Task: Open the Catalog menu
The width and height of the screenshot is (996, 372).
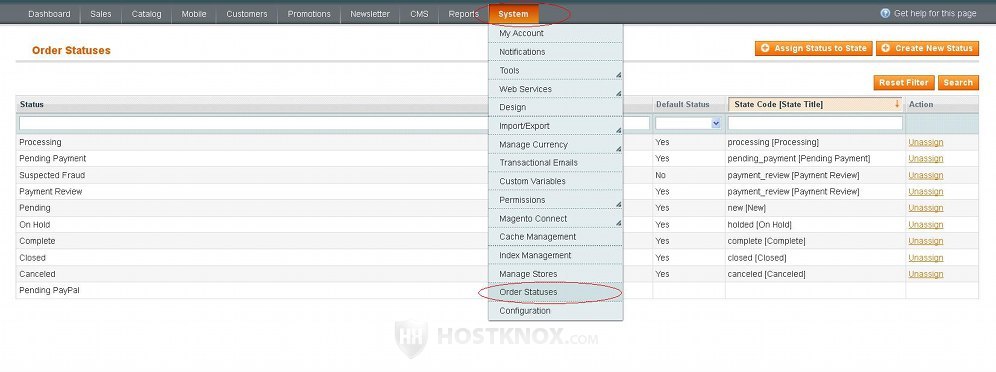Action: click(x=146, y=14)
